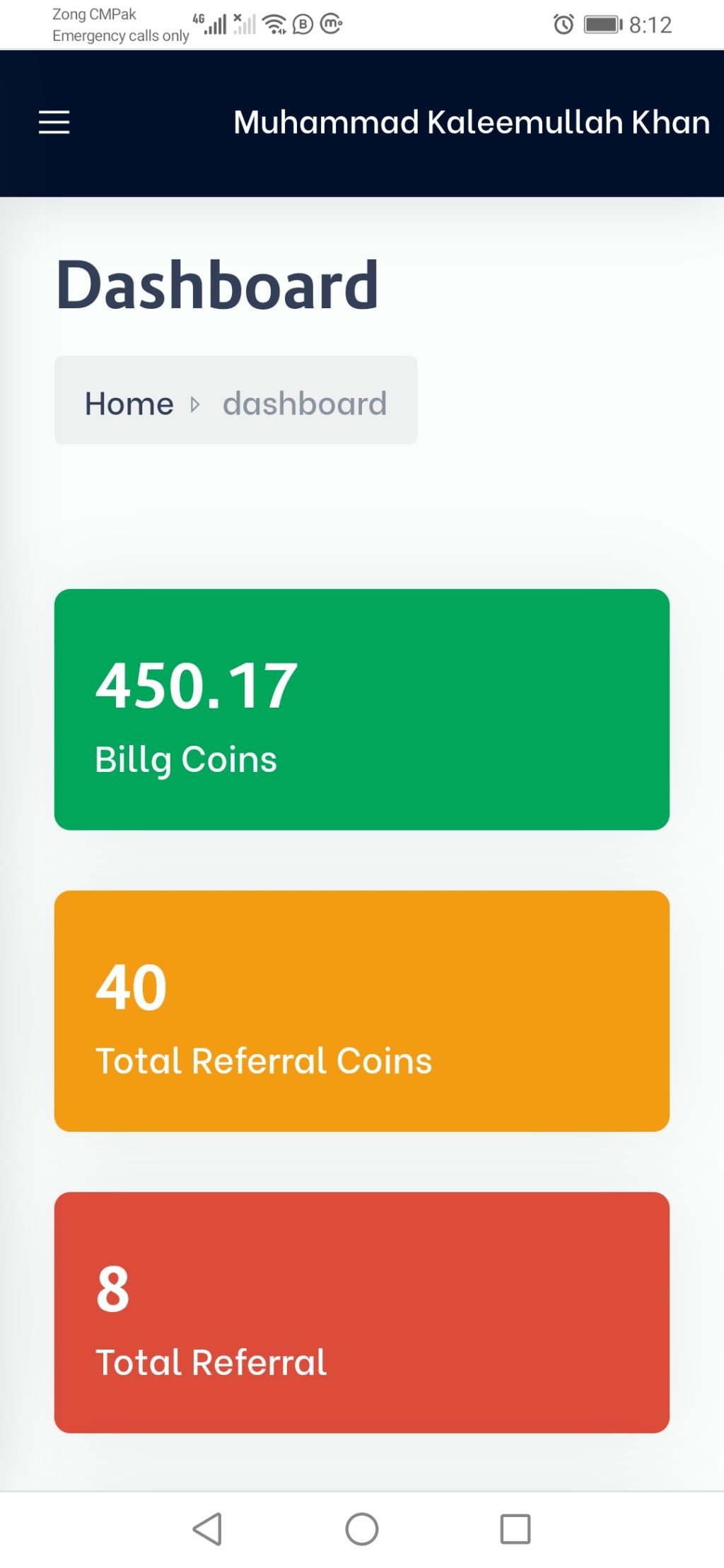This screenshot has height=1568, width=724.
Task: Click the 450.17 coin balance
Action: pos(197,686)
